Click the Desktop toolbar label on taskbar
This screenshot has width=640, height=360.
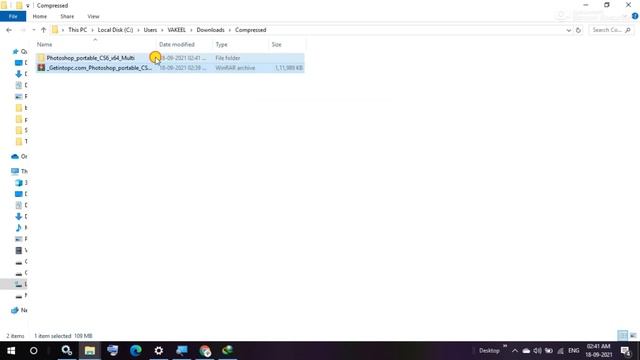click(489, 351)
